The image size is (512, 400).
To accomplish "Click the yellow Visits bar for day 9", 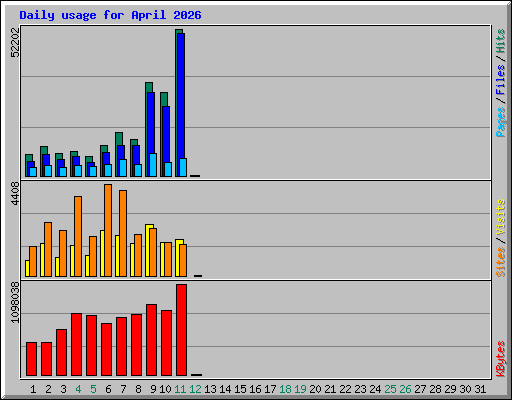I will coord(148,250).
